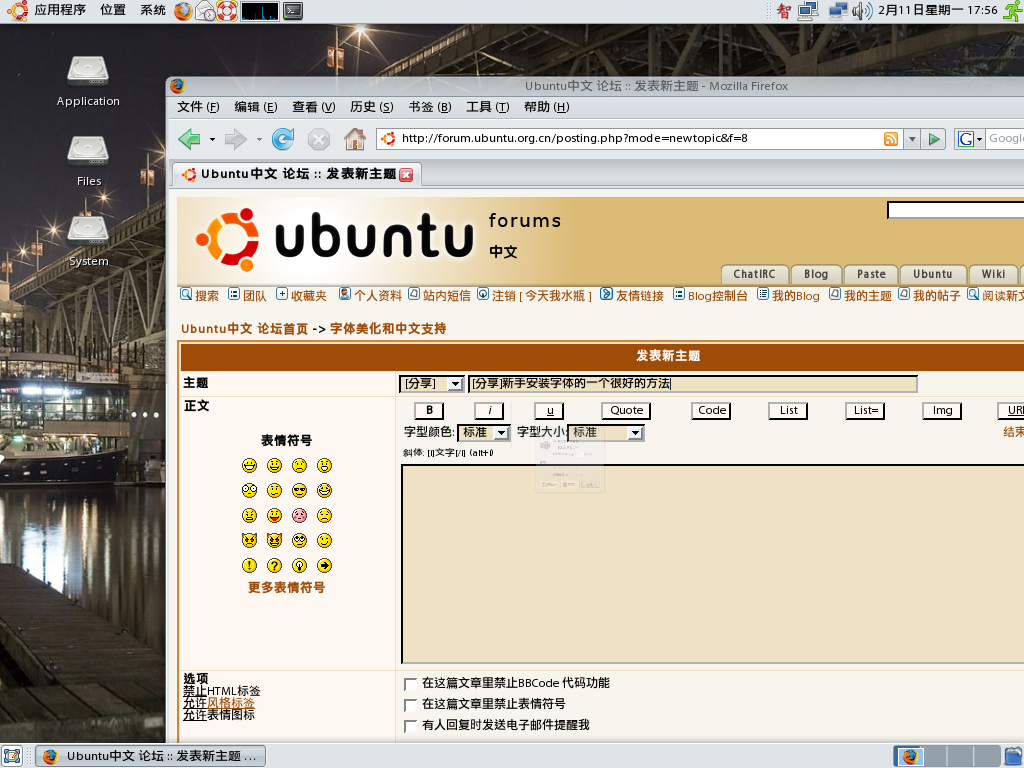Expand the back button history arrow
Image resolution: width=1024 pixels, height=768 pixels.
(x=212, y=139)
